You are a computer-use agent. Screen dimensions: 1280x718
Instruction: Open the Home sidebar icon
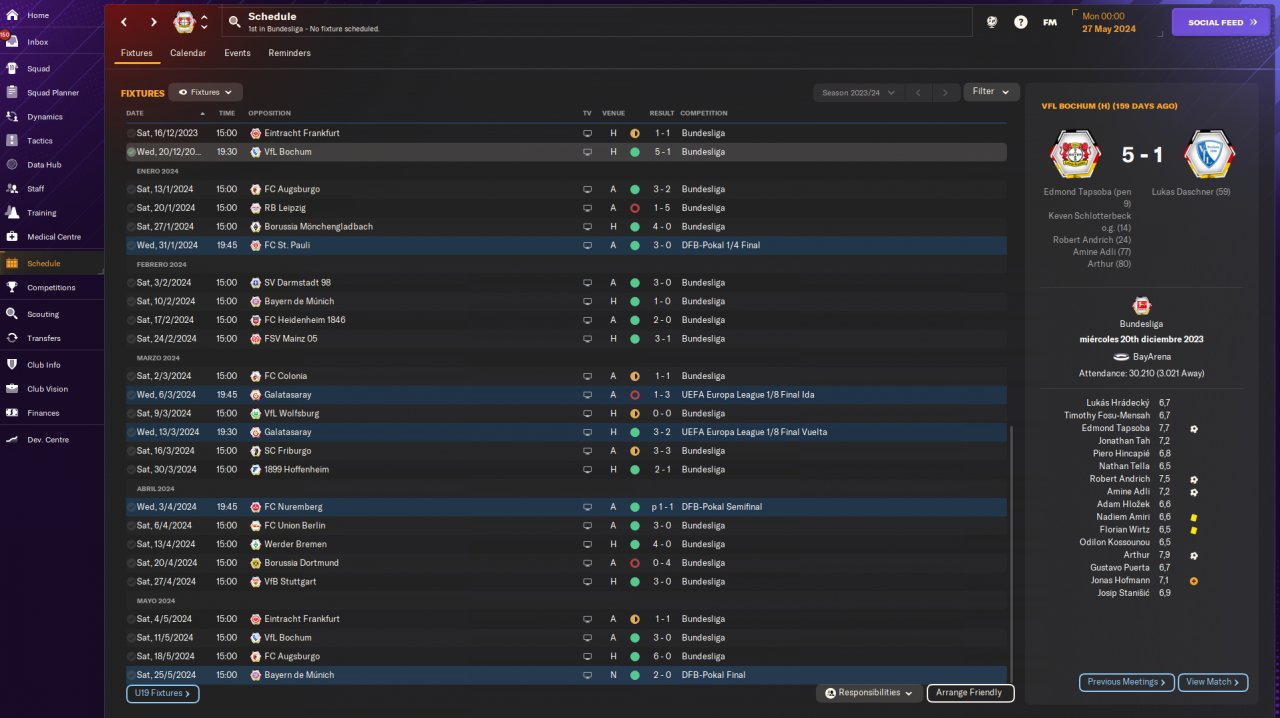[x=12, y=15]
